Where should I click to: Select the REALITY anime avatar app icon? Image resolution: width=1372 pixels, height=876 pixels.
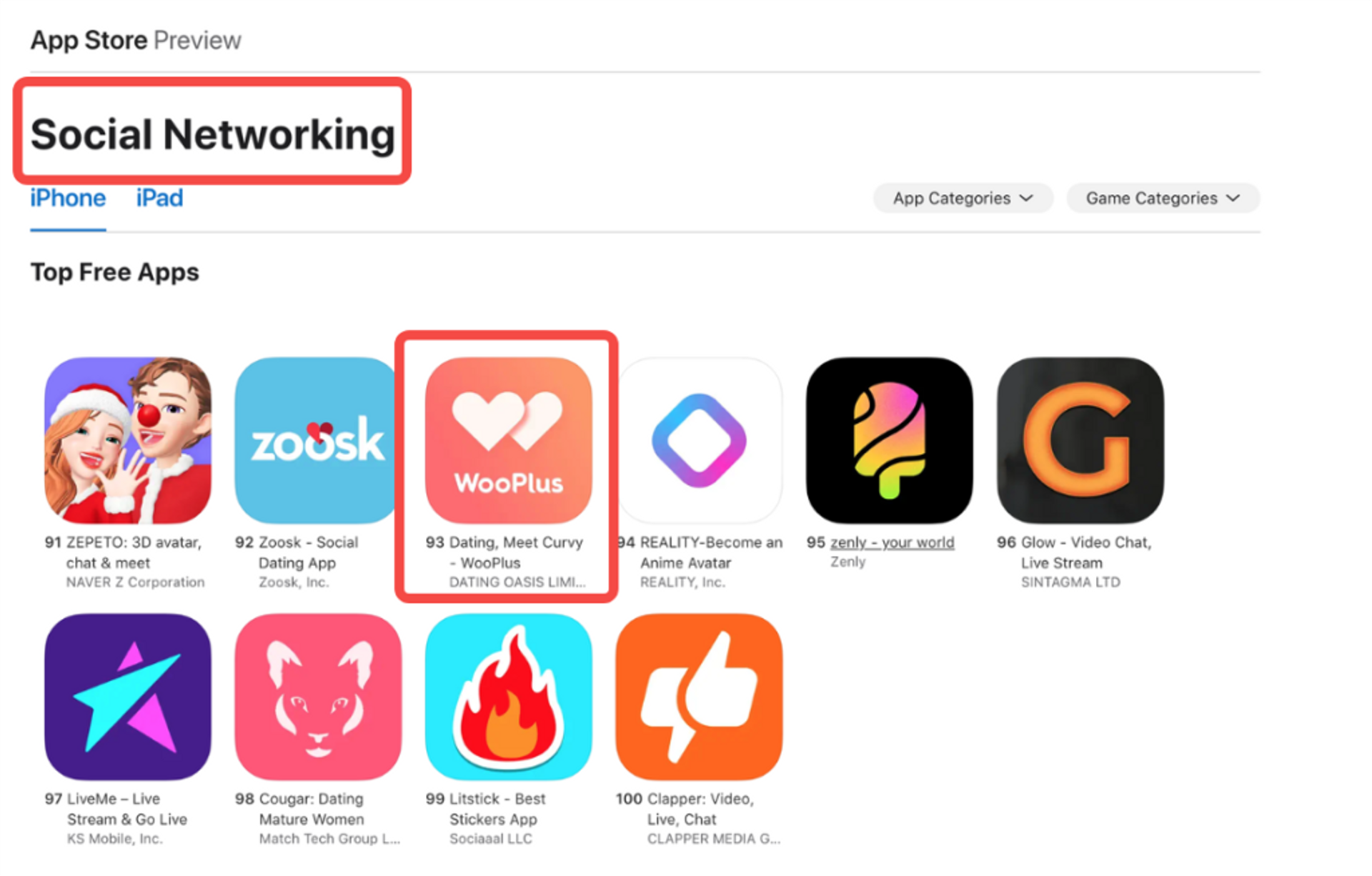point(700,441)
